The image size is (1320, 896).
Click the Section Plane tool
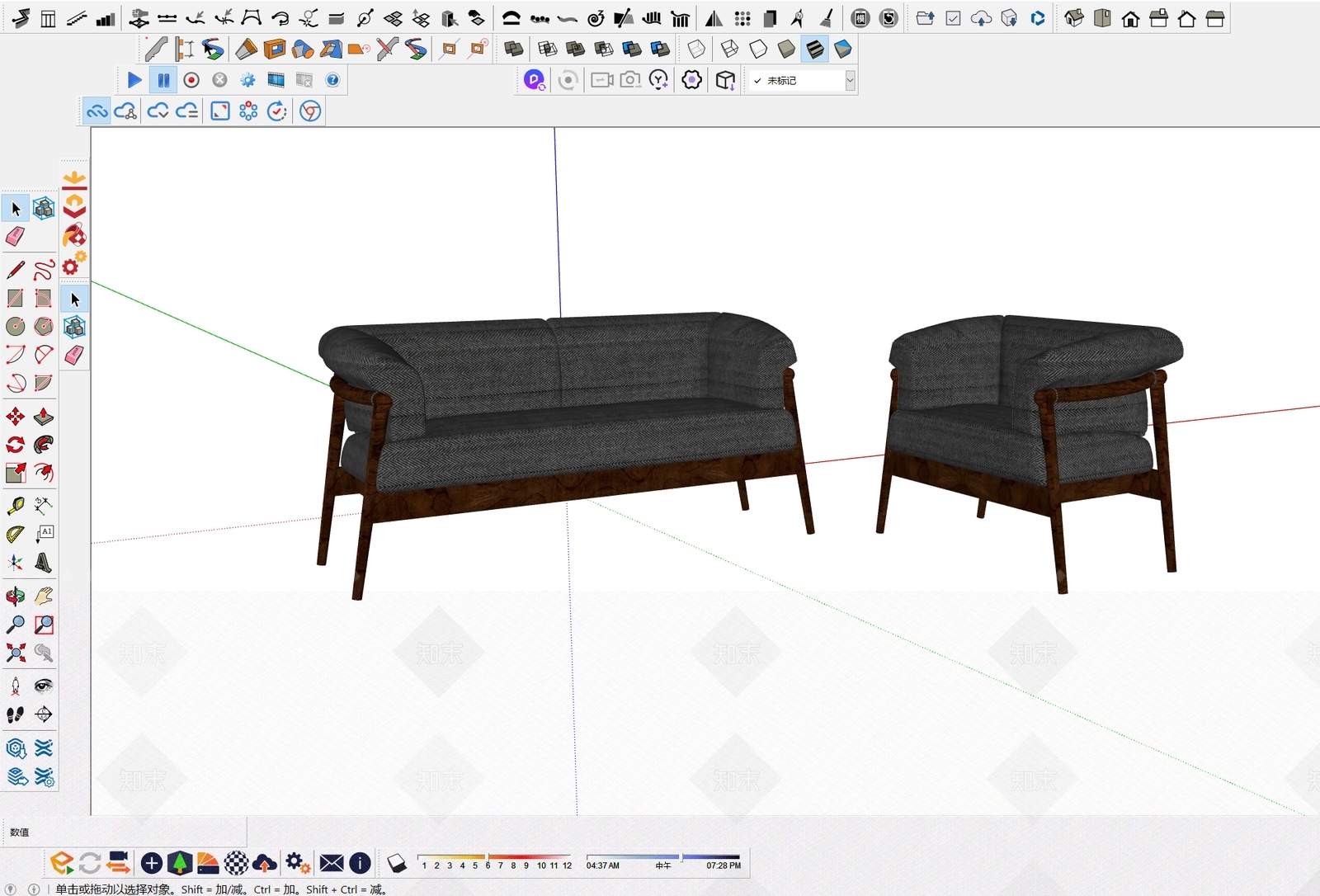point(44,714)
